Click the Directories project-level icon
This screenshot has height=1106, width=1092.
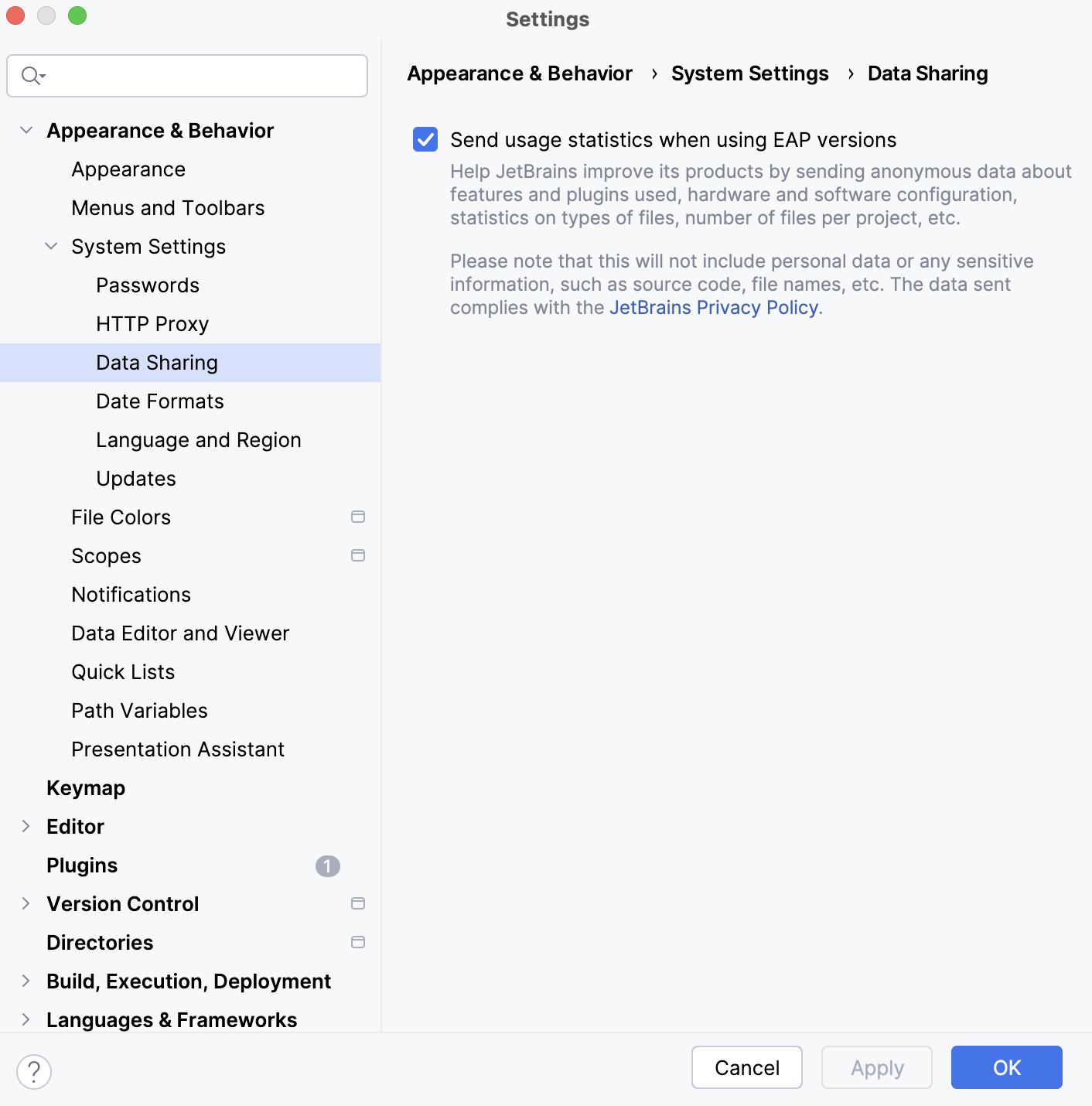tap(358, 942)
